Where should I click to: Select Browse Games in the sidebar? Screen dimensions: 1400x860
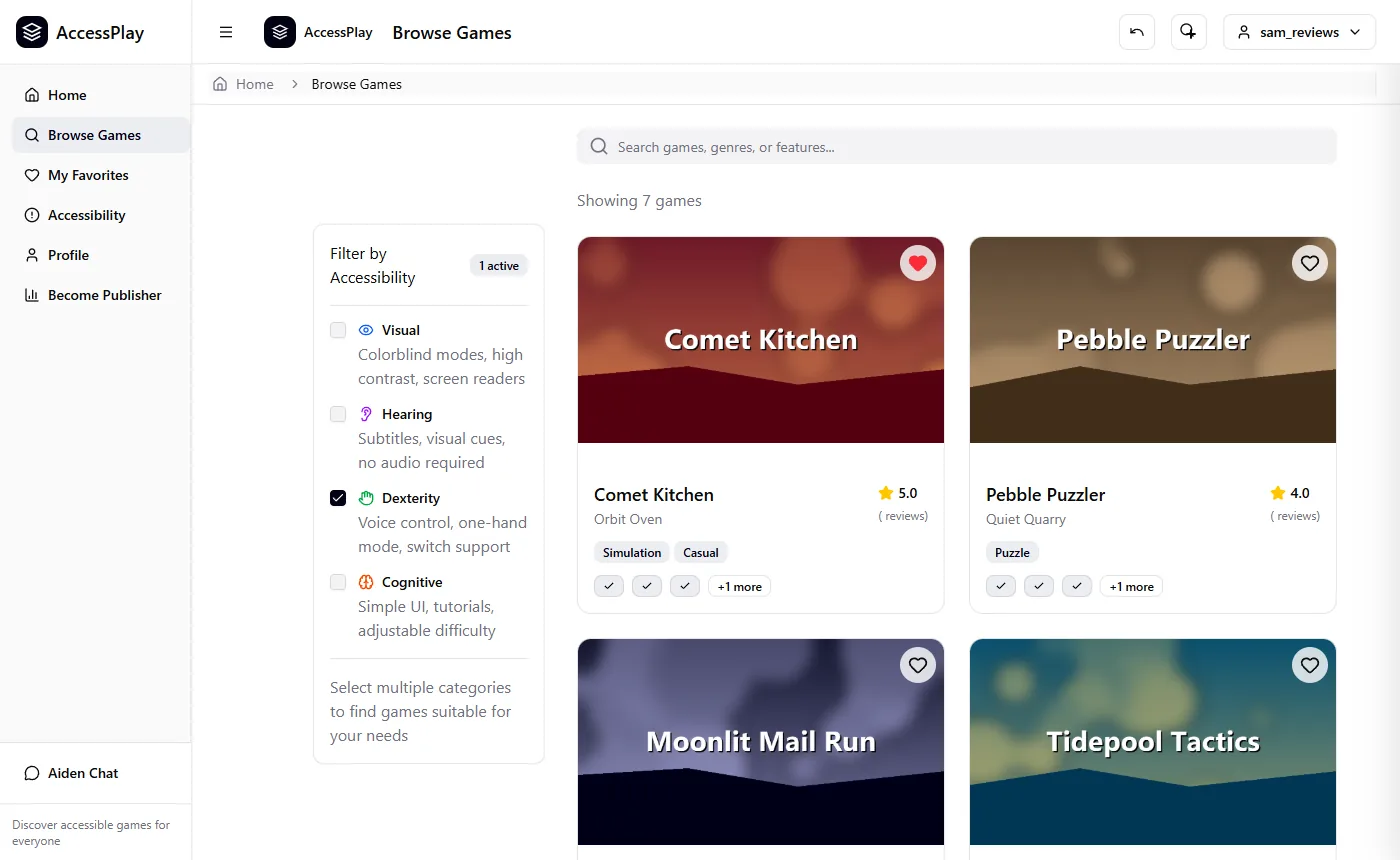[x=100, y=135]
